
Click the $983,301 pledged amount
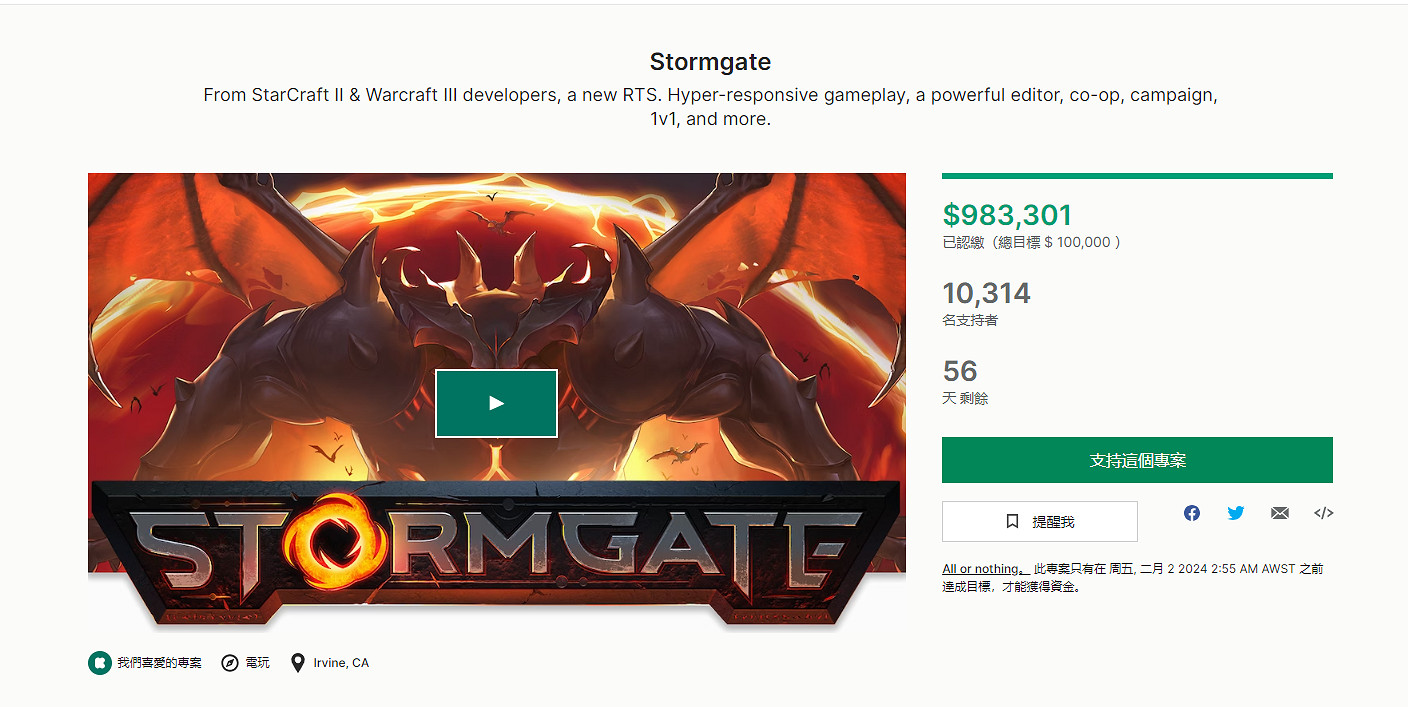coord(1007,215)
